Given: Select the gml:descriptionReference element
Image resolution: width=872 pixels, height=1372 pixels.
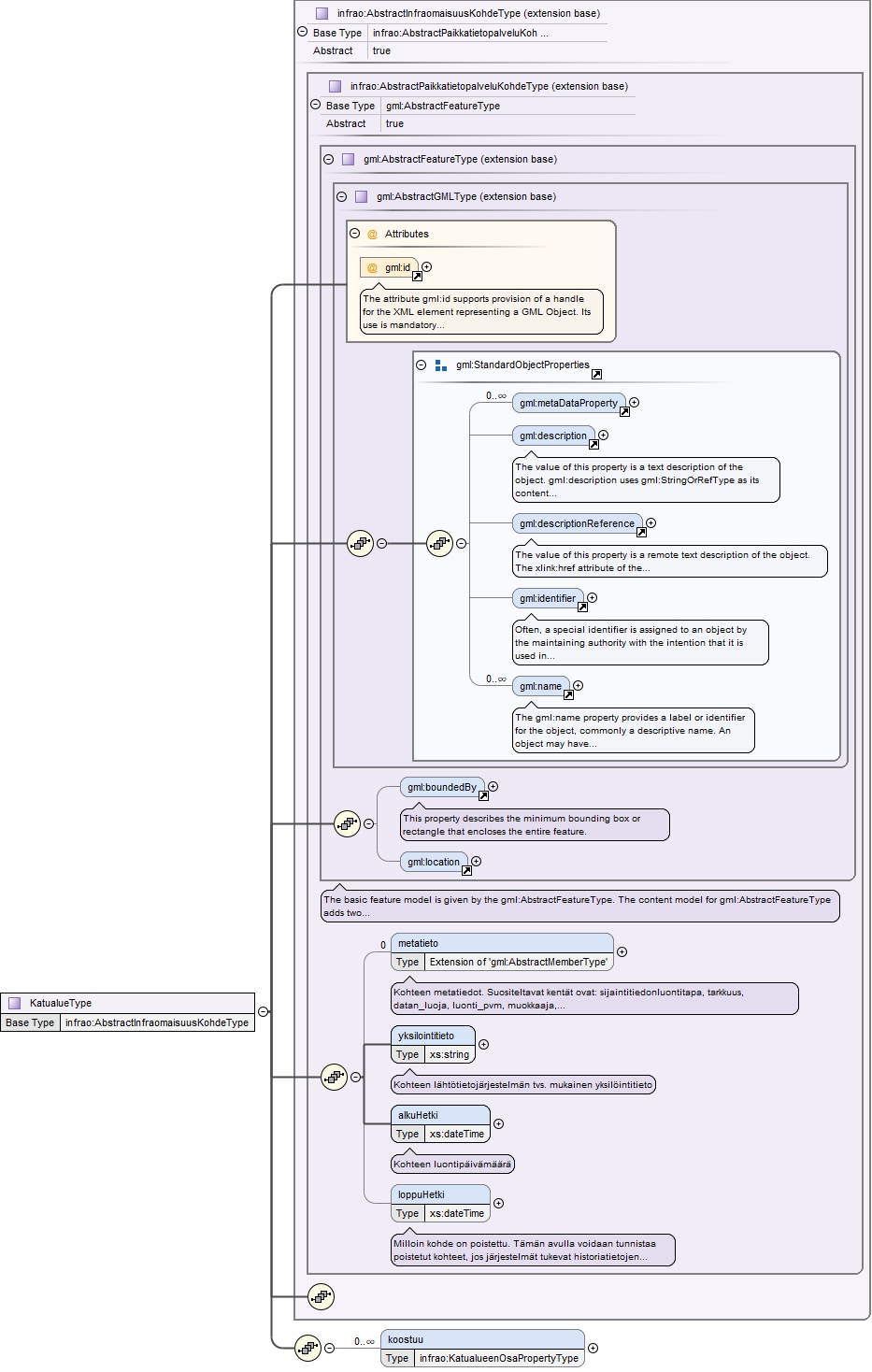Looking at the screenshot, I should (577, 523).
